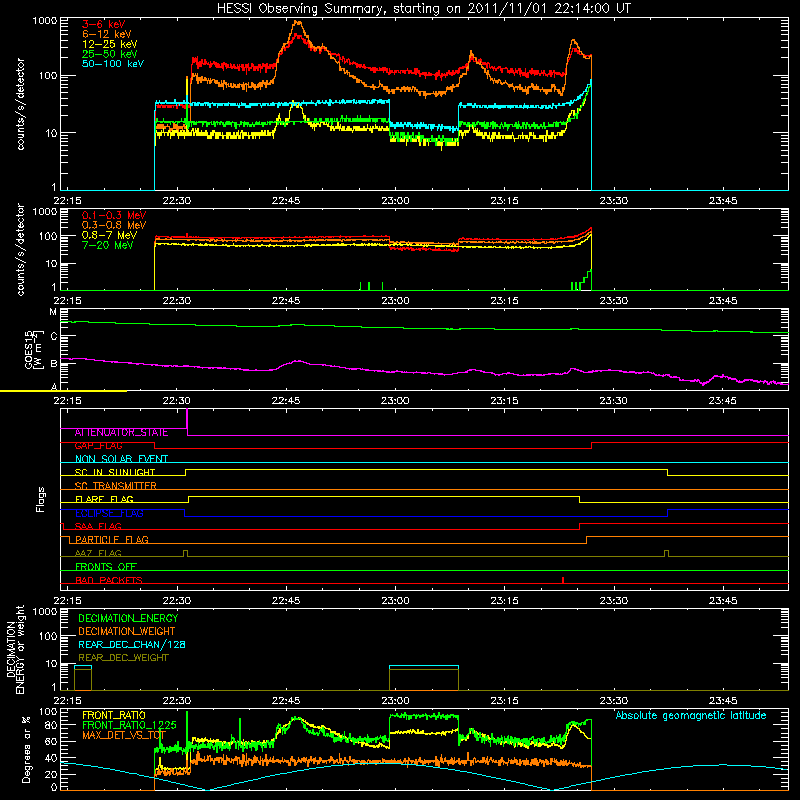This screenshot has width=800, height=800.
Task: Click the 0.8-7 MeV legend label
Action: [109, 235]
